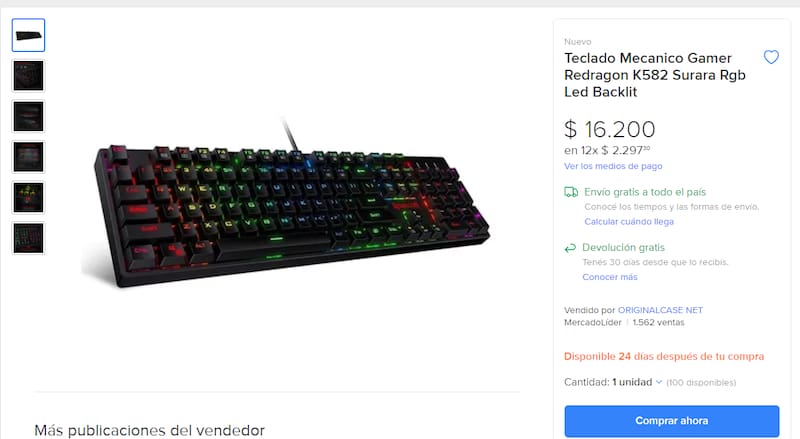
Task: Add product to favorites with heart icon
Action: (x=771, y=57)
